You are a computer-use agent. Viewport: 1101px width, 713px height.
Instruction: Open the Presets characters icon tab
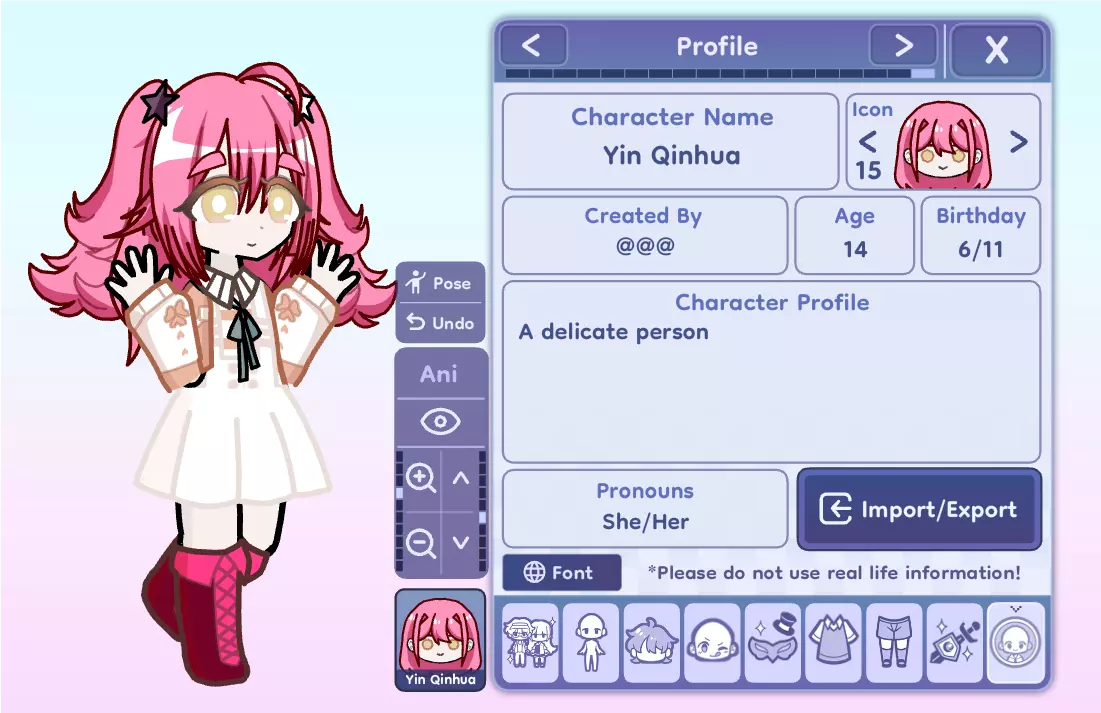point(531,643)
